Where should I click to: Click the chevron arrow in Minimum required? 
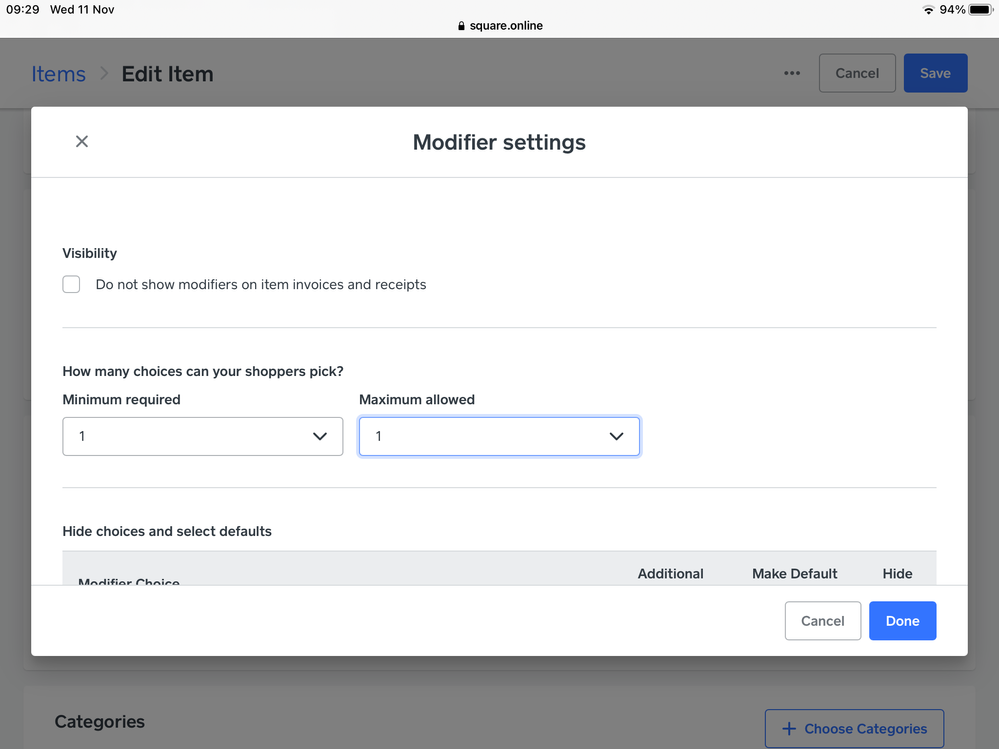click(x=320, y=437)
